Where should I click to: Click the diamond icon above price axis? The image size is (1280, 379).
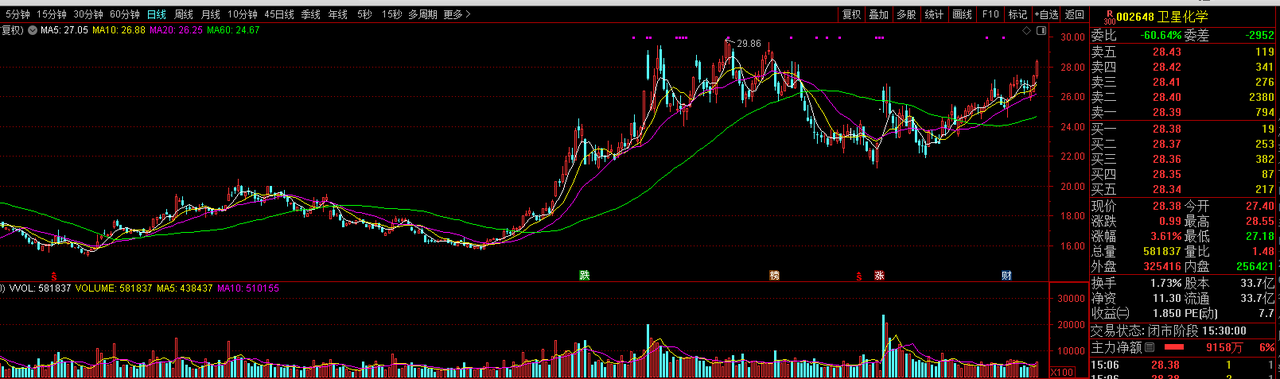tap(1027, 32)
